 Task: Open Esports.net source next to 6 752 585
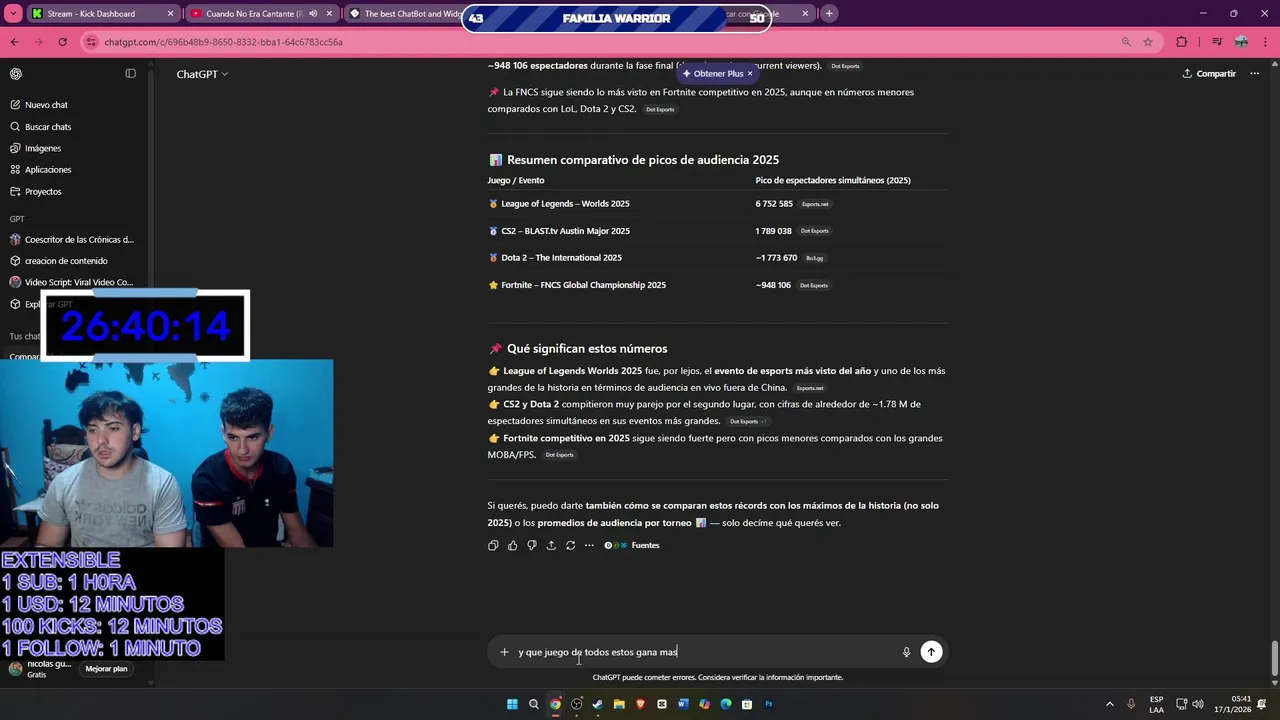815,204
